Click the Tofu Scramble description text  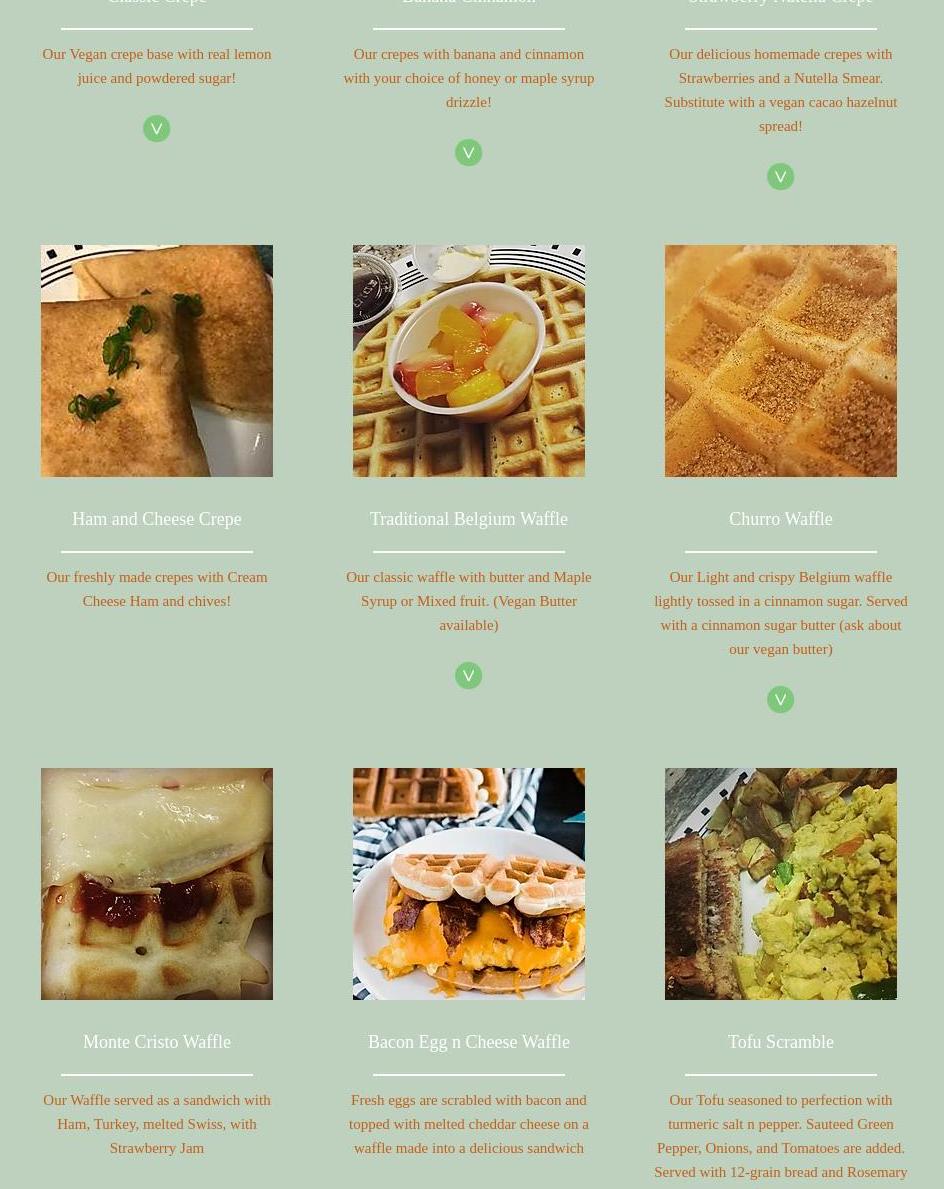781,1136
